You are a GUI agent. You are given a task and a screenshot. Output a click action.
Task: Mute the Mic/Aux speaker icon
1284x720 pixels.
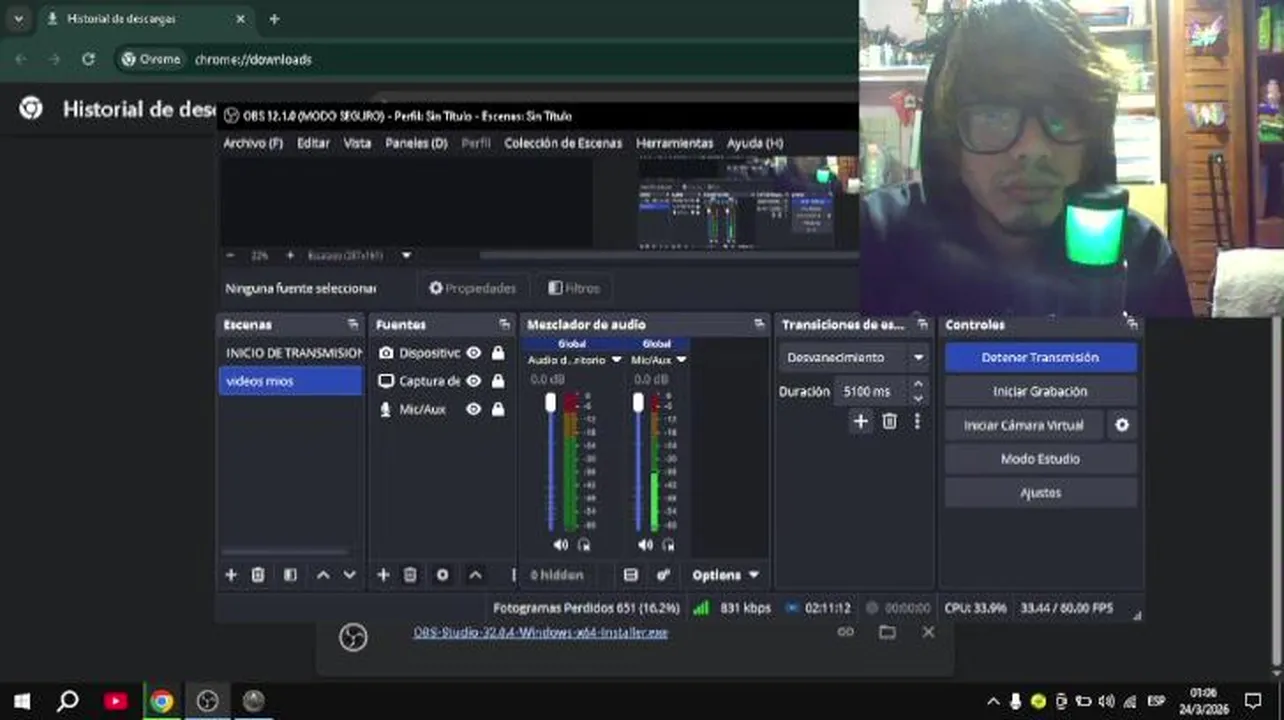(x=645, y=545)
